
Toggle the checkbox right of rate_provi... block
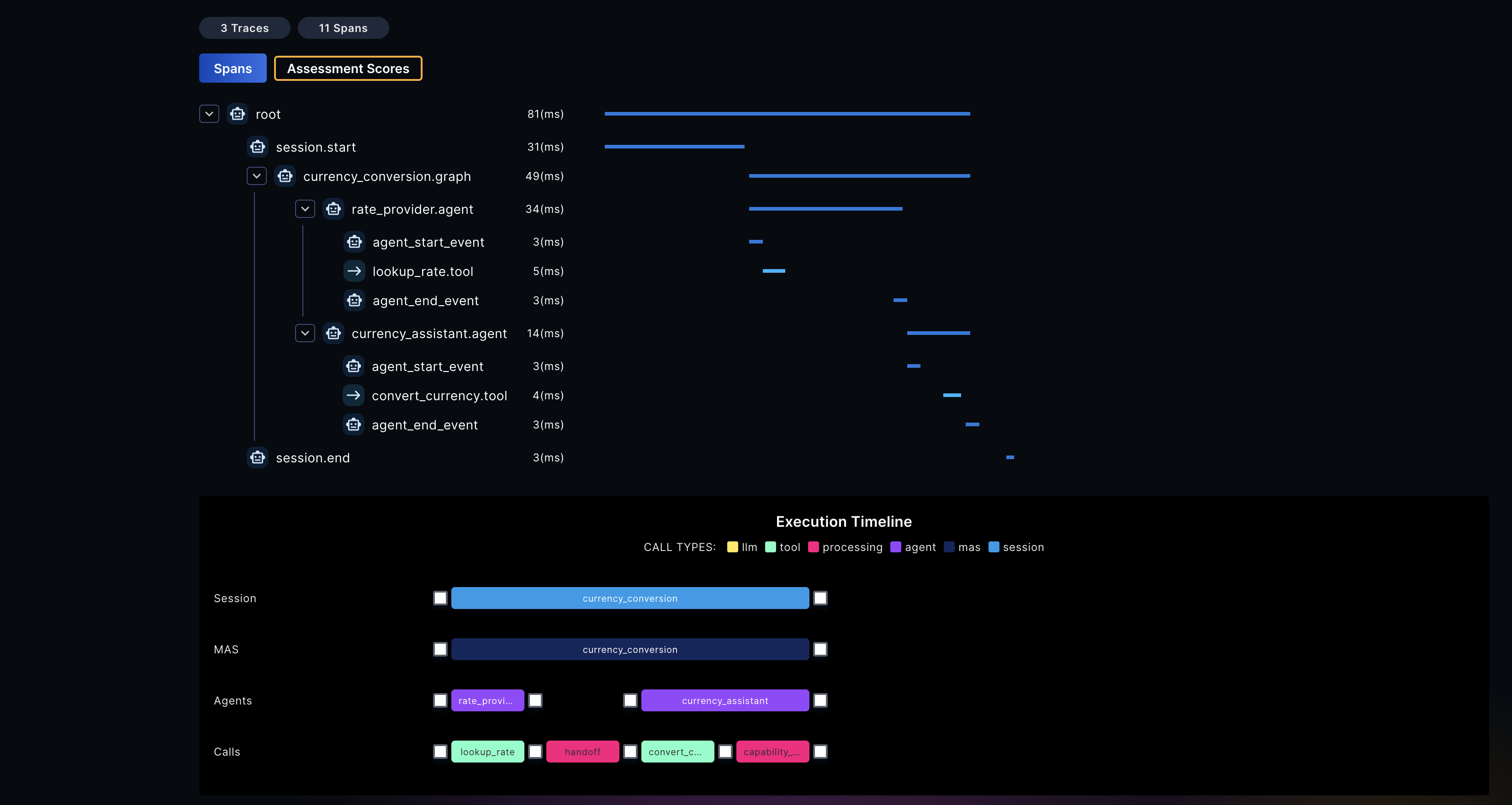point(535,700)
